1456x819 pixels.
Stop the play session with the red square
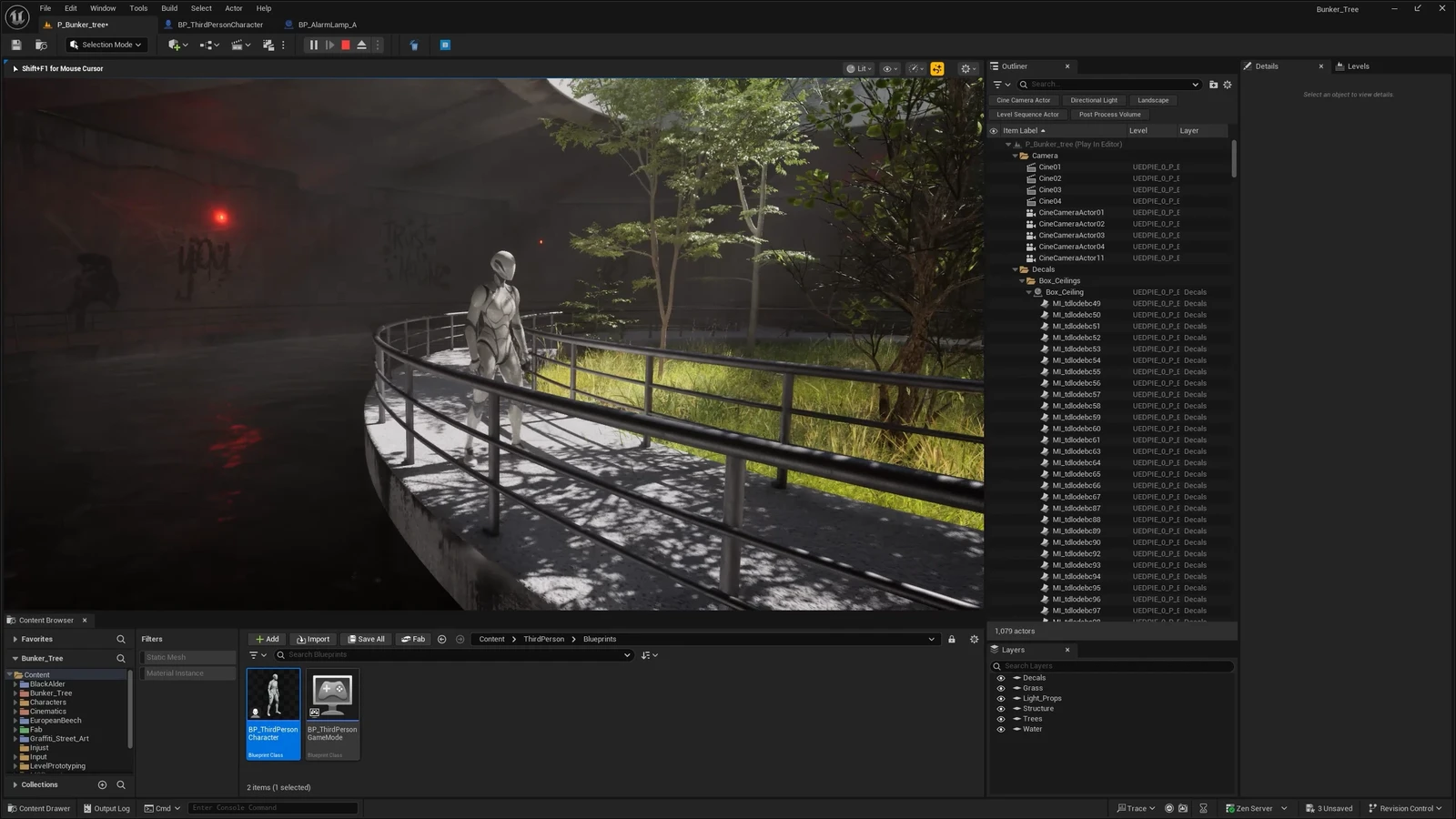pos(346,45)
